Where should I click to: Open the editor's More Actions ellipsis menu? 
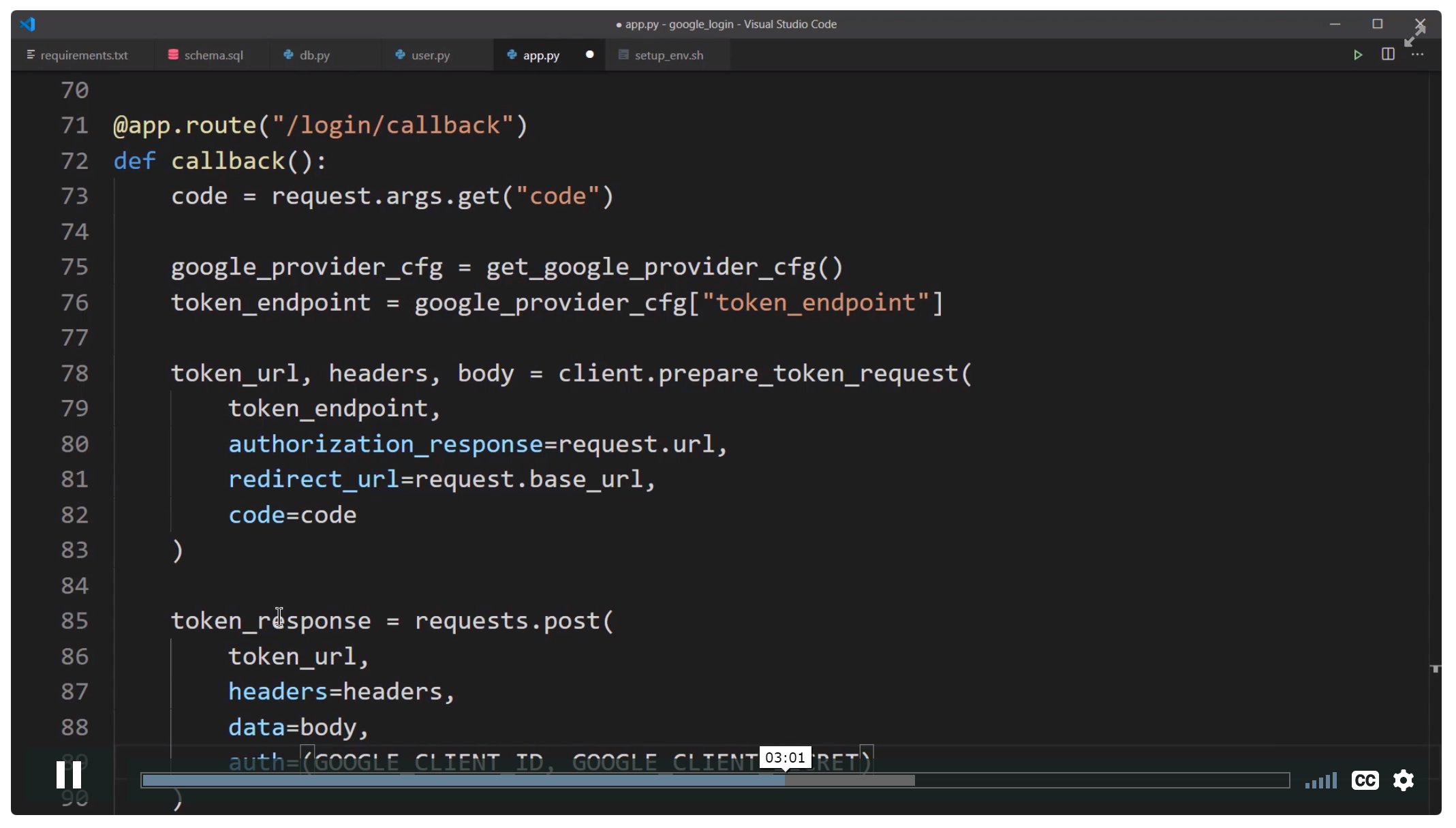pyautogui.click(x=1418, y=55)
